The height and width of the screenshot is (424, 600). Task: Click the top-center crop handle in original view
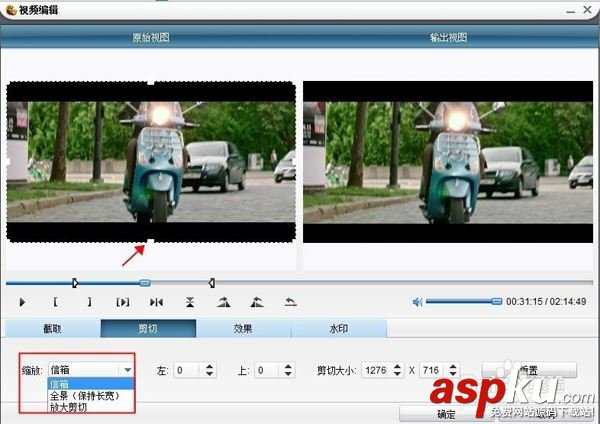click(151, 83)
